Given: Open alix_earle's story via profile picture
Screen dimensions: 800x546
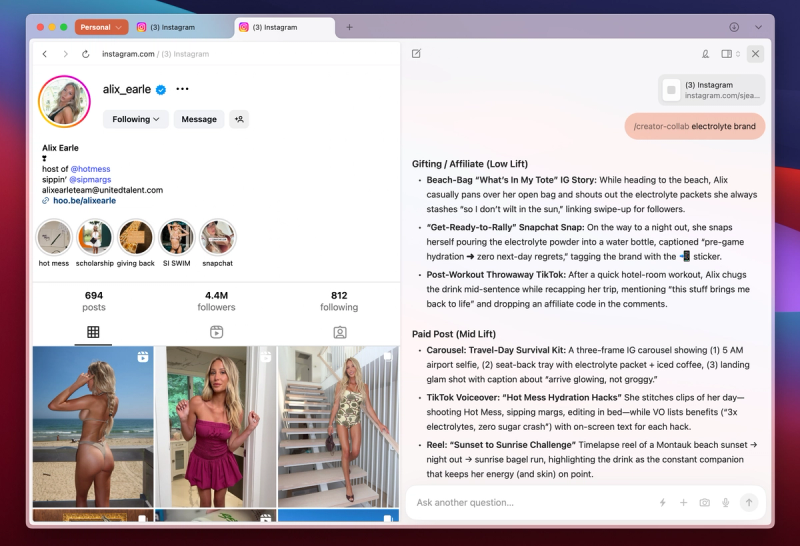Looking at the screenshot, I should tap(64, 101).
